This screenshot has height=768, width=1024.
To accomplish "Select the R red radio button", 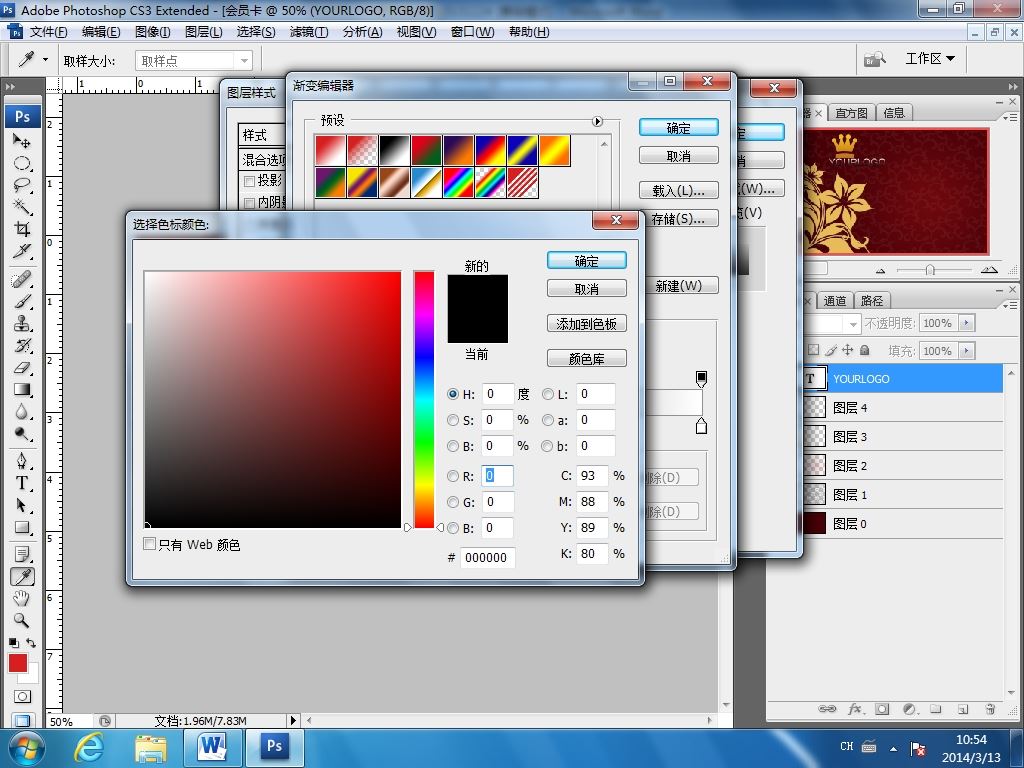I will click(453, 476).
